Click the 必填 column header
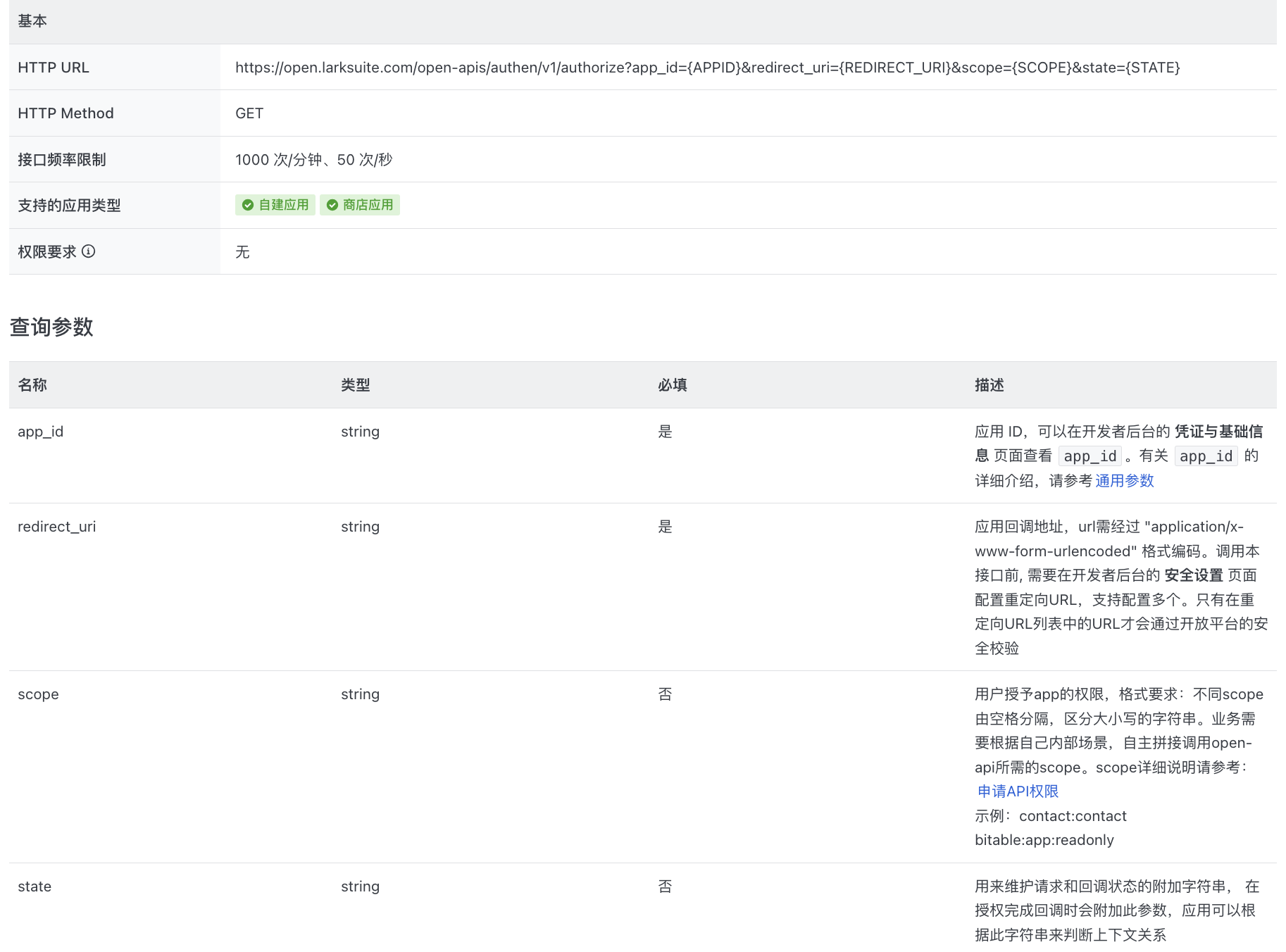 673,385
